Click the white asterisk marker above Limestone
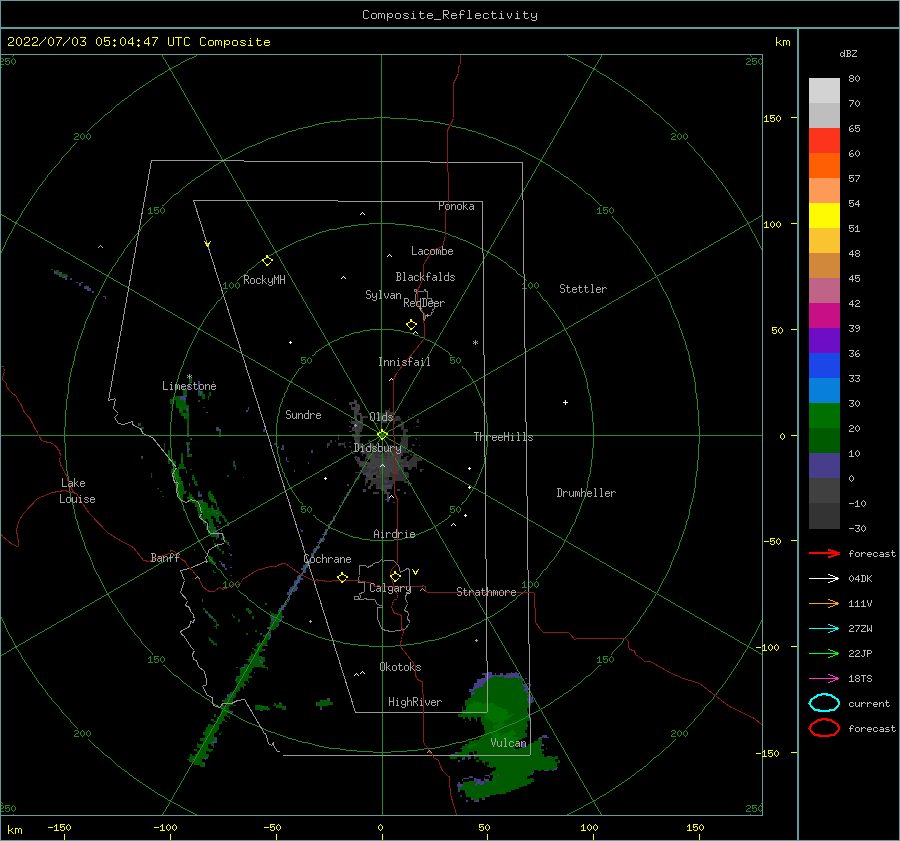 [x=189, y=377]
